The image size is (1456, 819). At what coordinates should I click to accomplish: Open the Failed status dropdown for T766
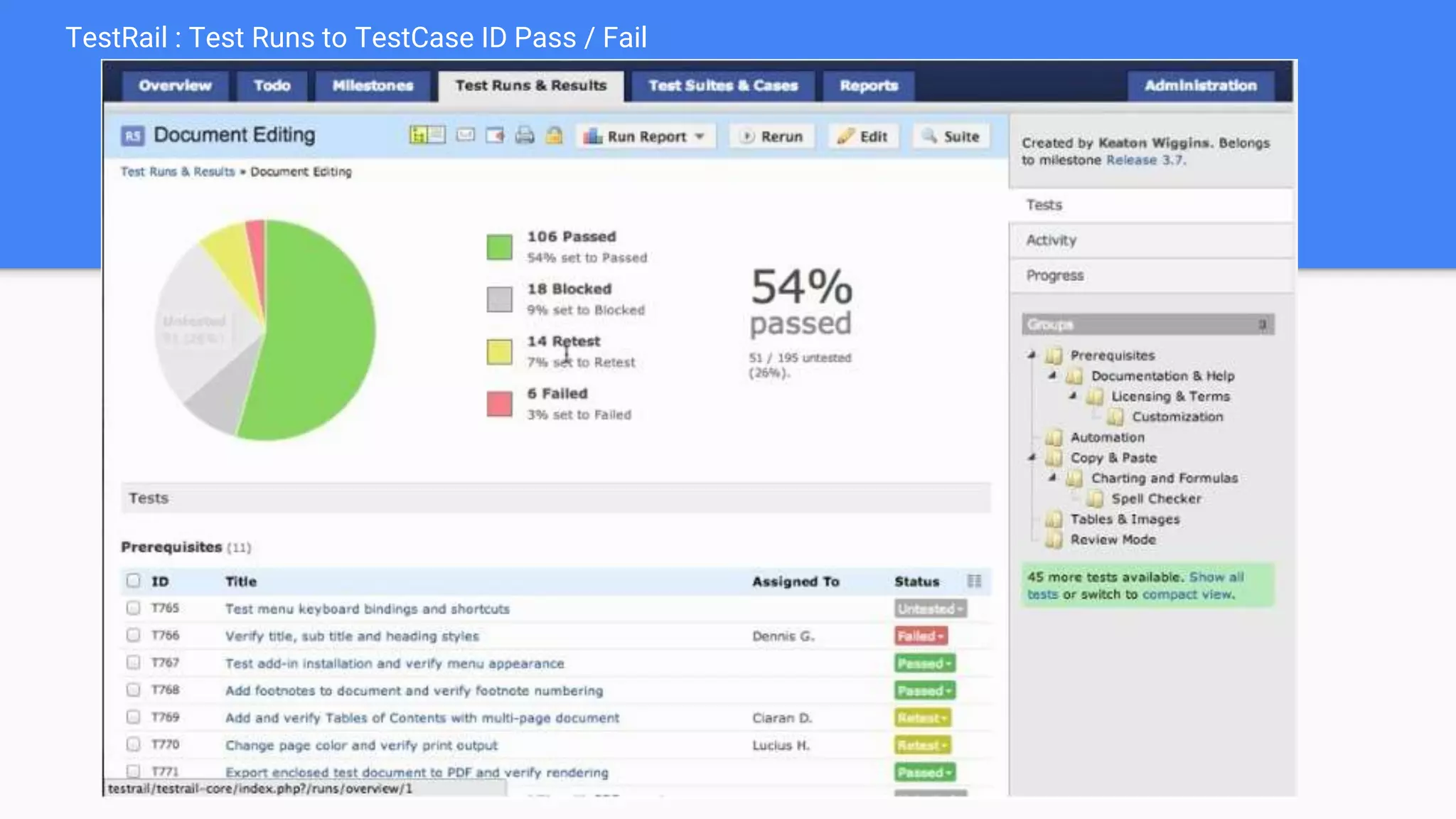pos(921,636)
